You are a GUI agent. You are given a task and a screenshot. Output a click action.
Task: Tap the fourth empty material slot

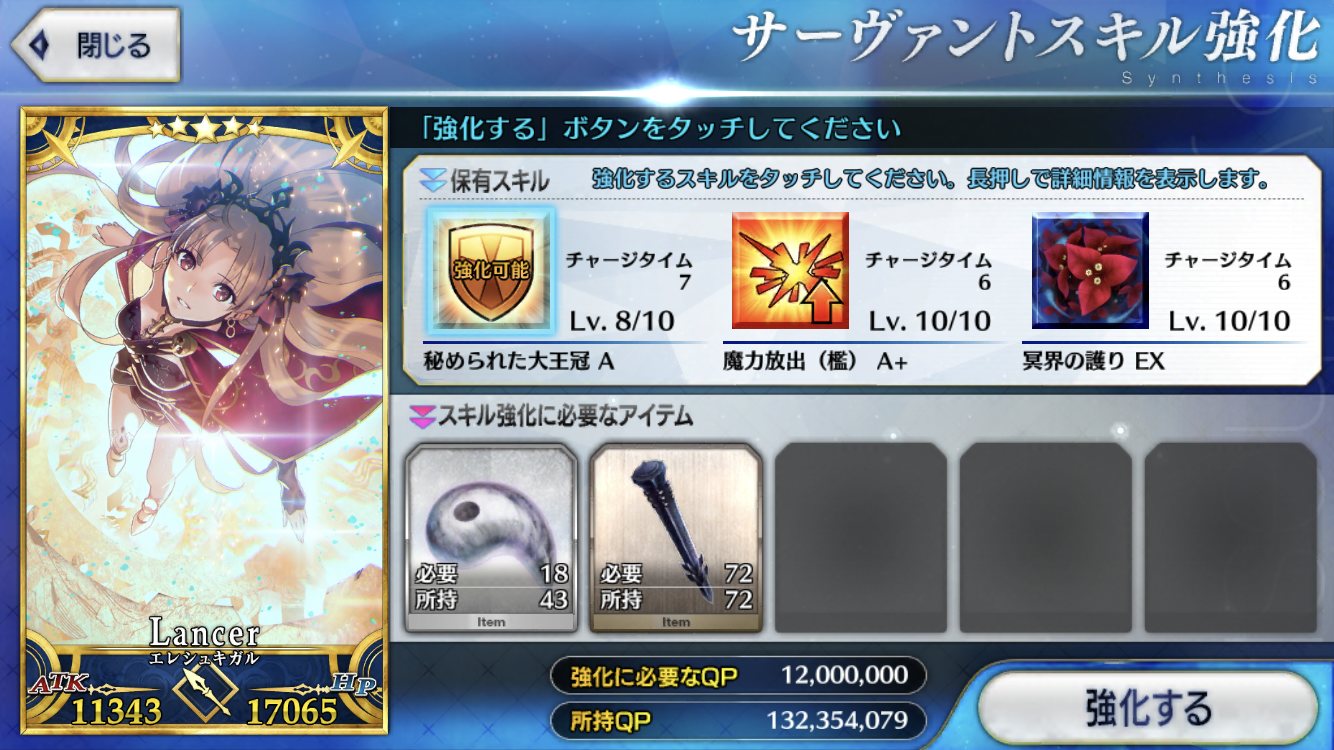(1046, 538)
